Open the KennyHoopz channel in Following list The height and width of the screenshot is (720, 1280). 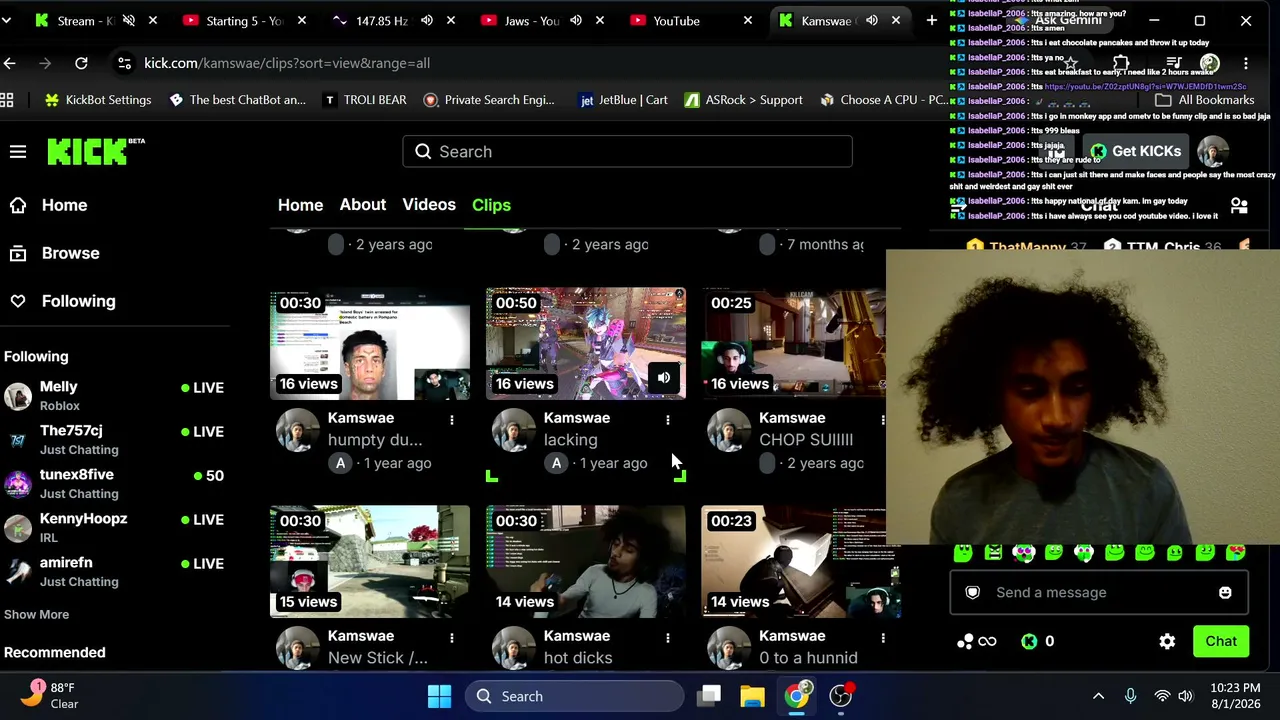(x=117, y=528)
